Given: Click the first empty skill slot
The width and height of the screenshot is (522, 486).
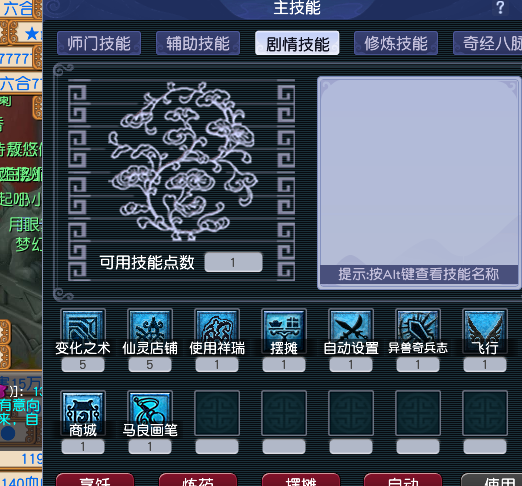Looking at the screenshot, I should pos(217,413).
